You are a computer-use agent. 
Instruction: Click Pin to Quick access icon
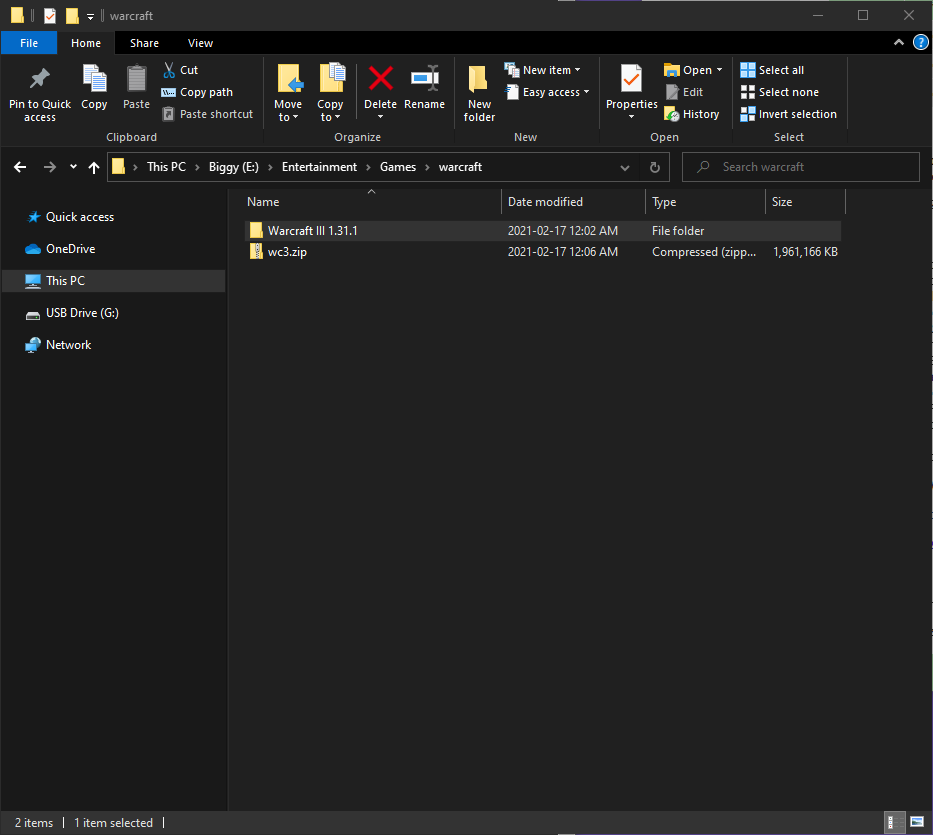39,79
